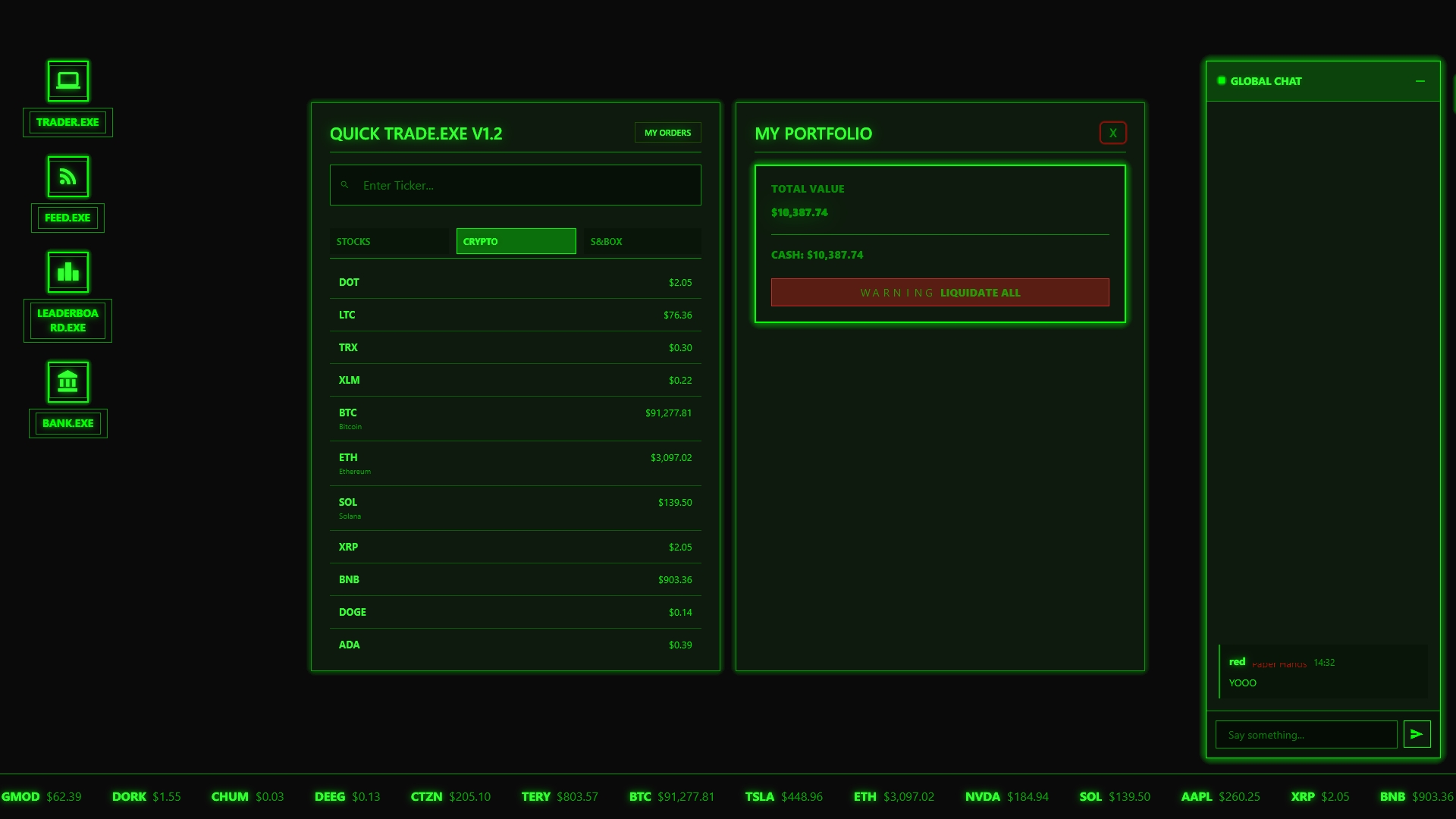Launch the FEED.EXE RSS icon
Screen dimensions: 1456x819
click(68, 177)
